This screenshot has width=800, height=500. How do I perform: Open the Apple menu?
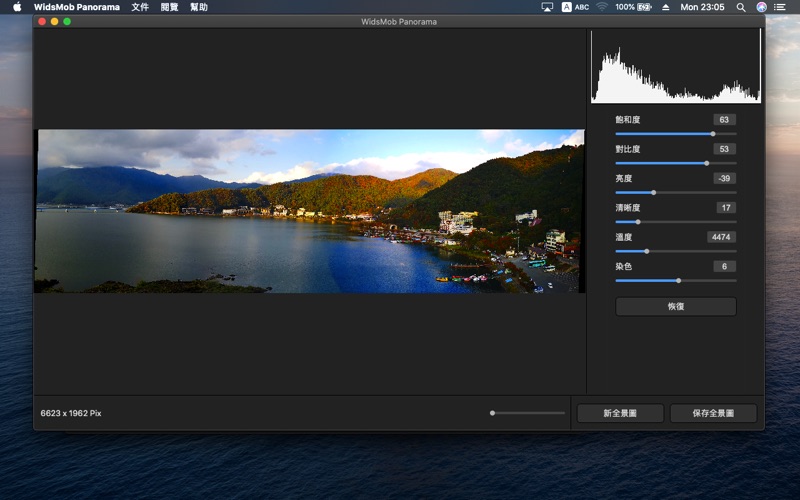[17, 7]
